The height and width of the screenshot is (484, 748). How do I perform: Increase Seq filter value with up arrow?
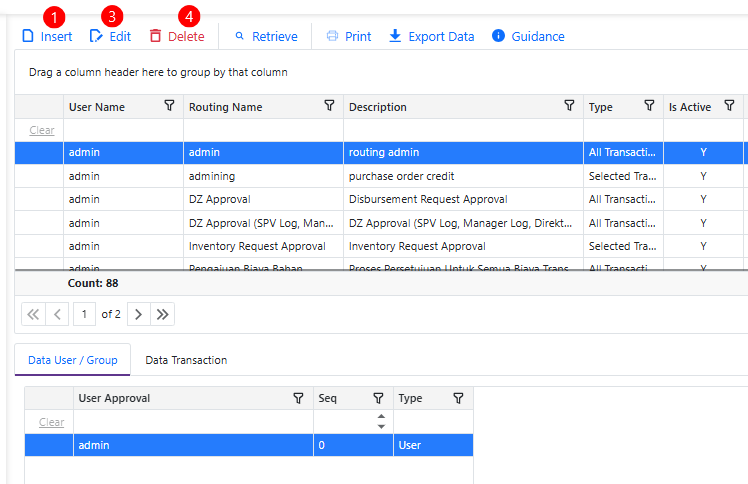pos(381,417)
